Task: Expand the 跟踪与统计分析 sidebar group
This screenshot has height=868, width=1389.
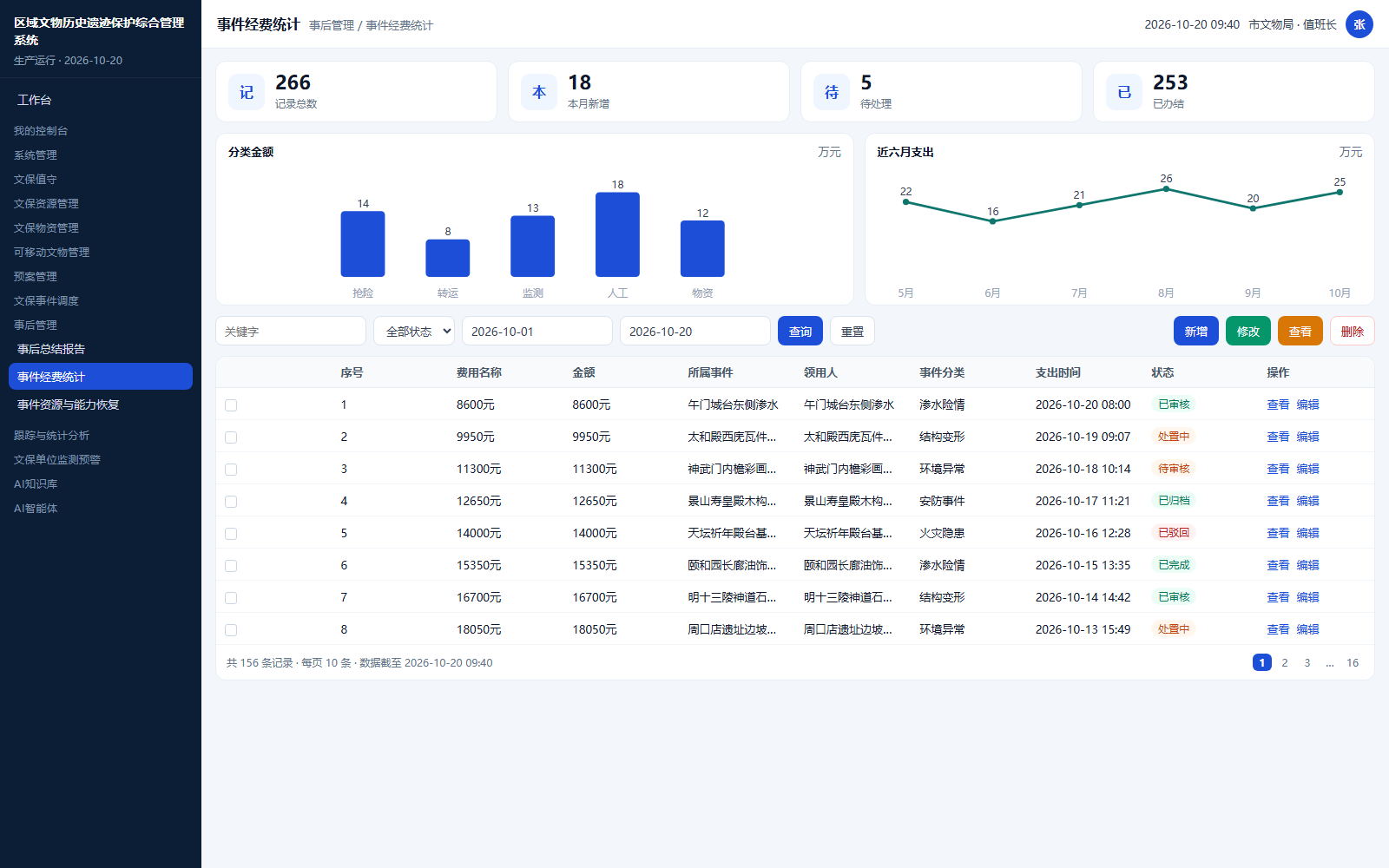Action: [51, 435]
